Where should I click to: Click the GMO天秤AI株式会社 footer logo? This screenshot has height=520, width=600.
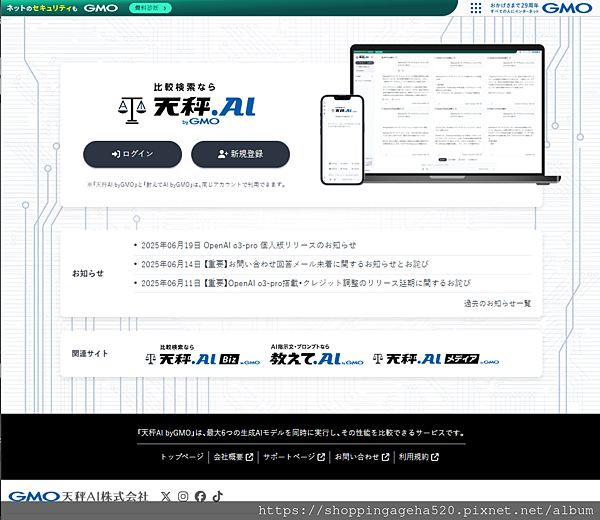coord(78,497)
